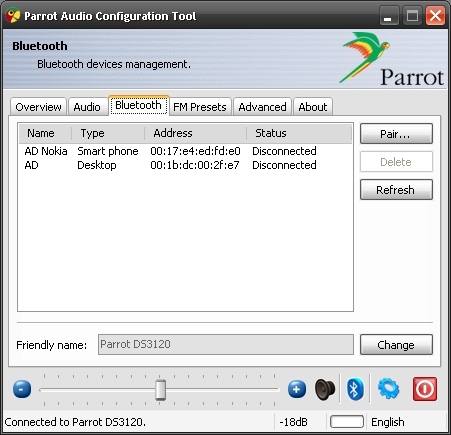Screen dimensions: 451x435
Task: Open the Advanced tab
Action: point(262,107)
